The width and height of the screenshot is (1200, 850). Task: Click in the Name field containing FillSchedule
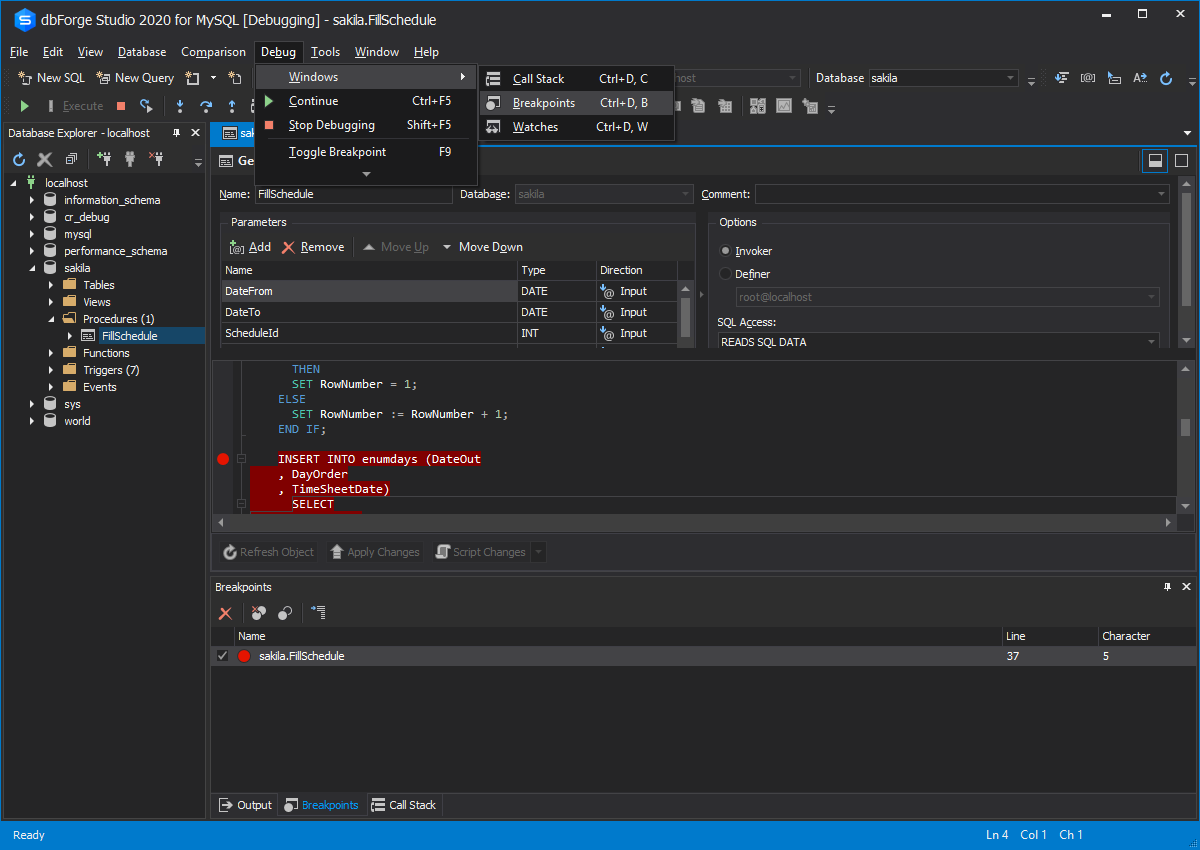coord(353,194)
